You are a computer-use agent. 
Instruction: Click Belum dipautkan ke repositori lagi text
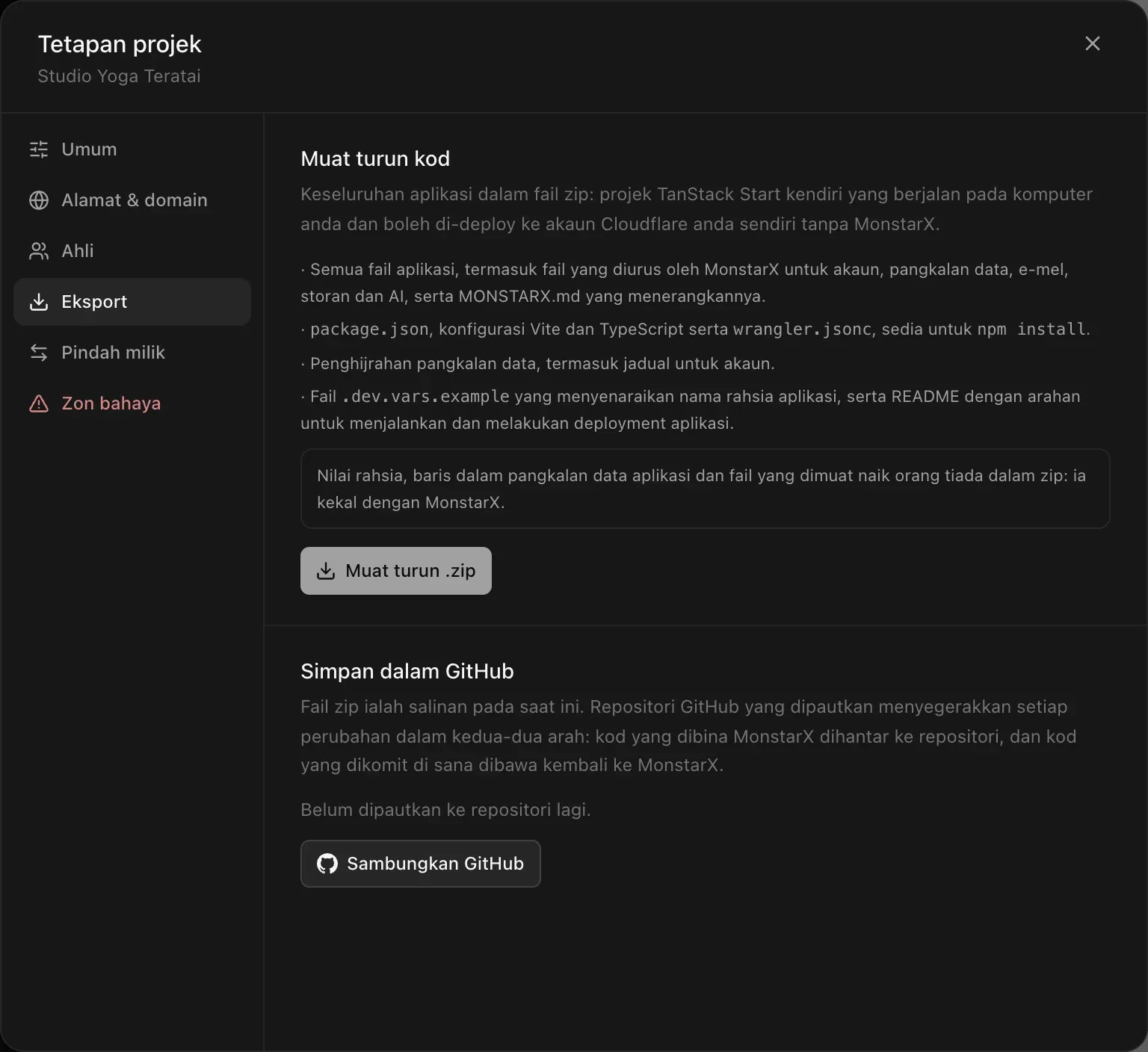pos(445,810)
